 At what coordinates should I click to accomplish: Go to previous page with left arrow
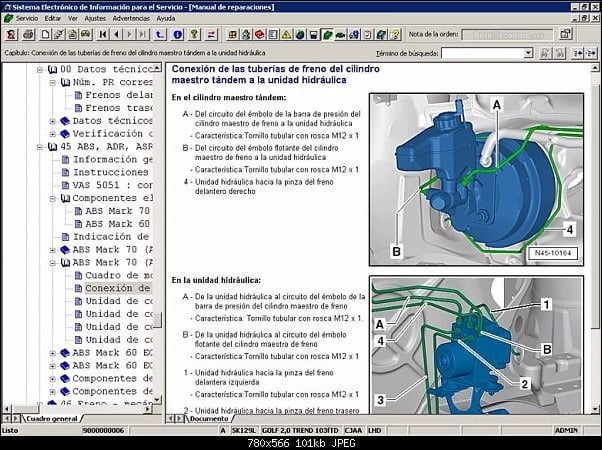coord(116,35)
